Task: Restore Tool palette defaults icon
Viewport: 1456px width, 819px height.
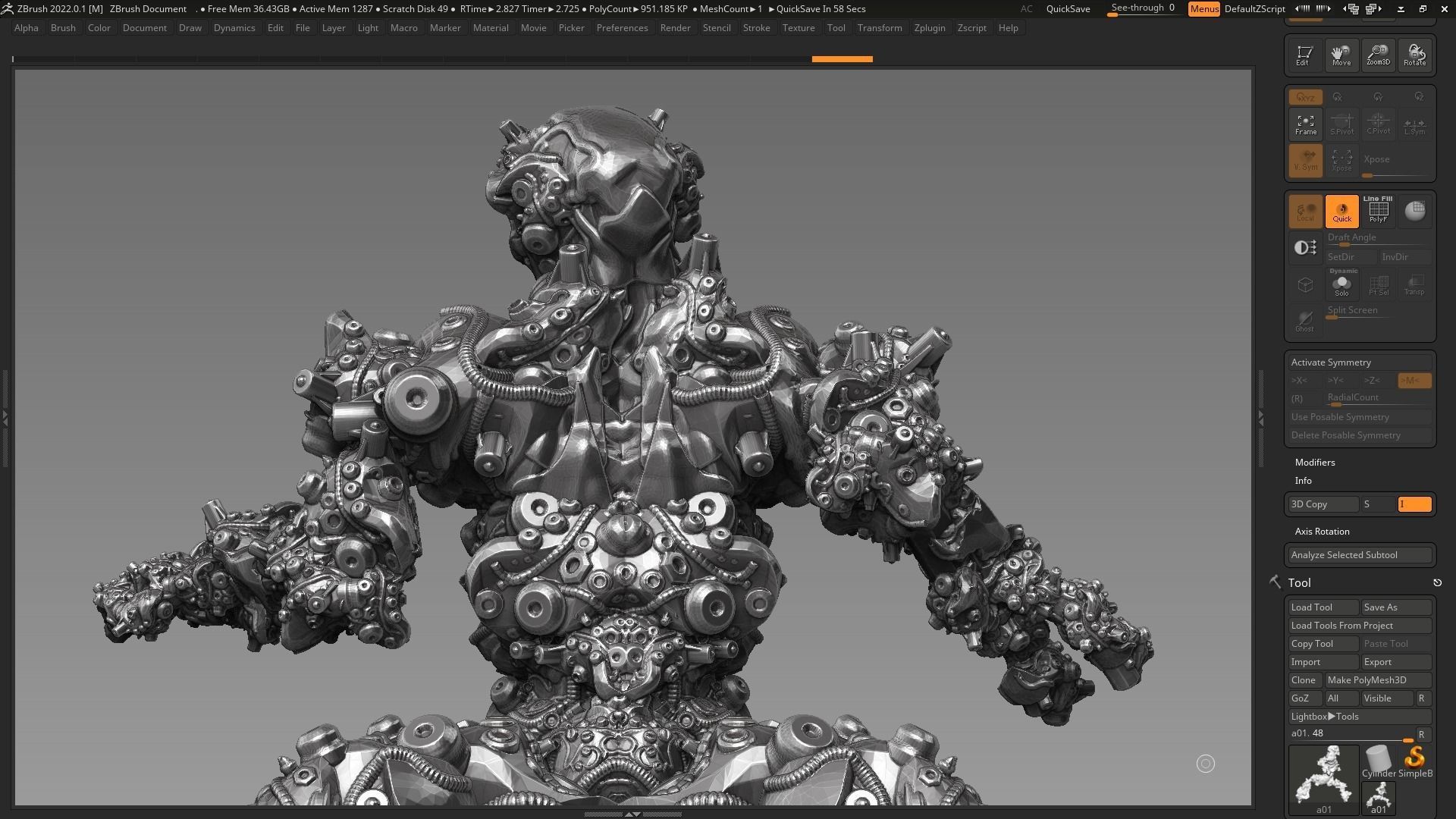Action: click(x=1436, y=583)
